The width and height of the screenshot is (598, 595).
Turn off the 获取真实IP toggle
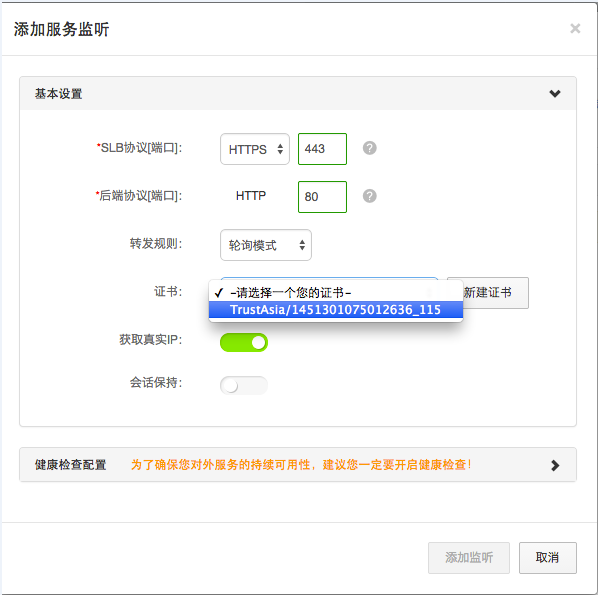coord(244,343)
